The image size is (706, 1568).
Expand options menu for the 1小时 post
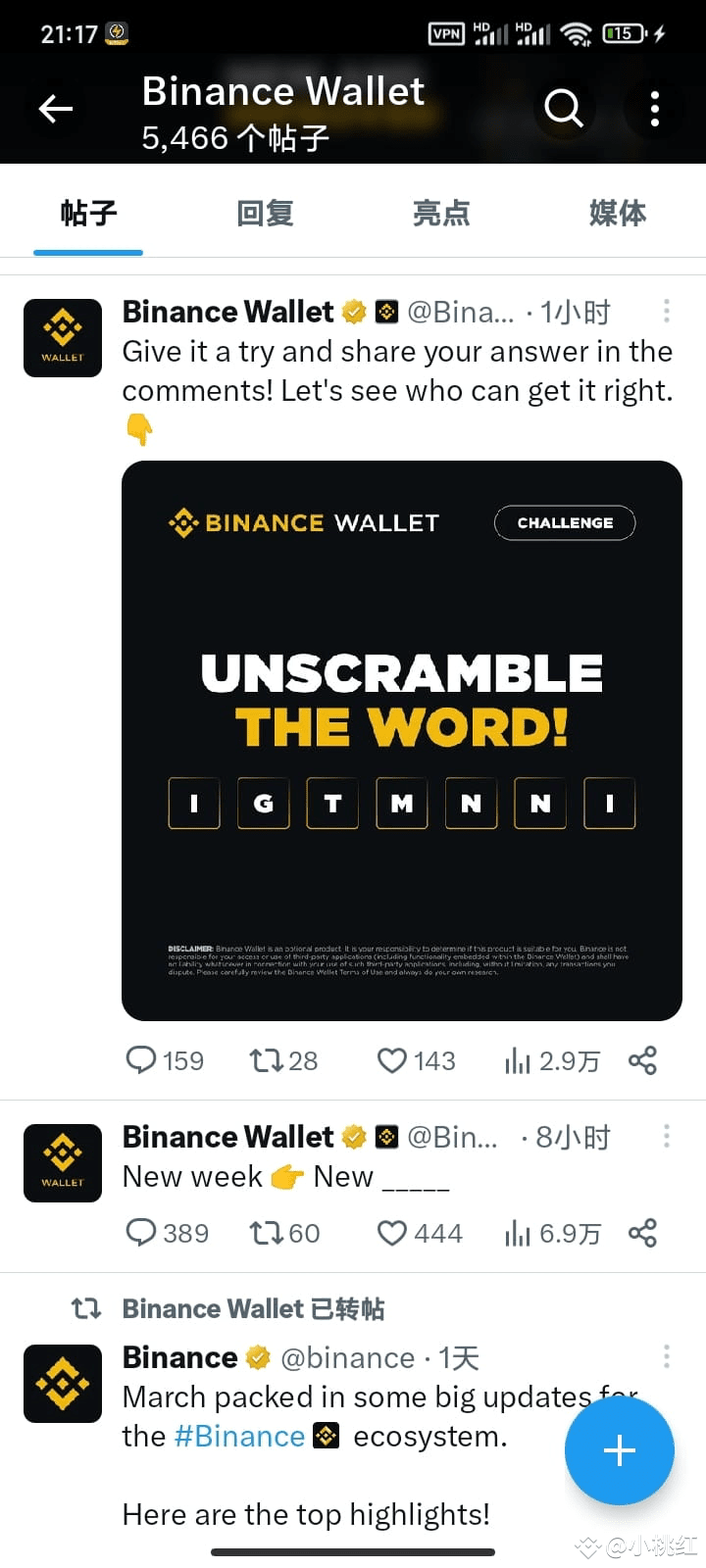click(x=667, y=312)
